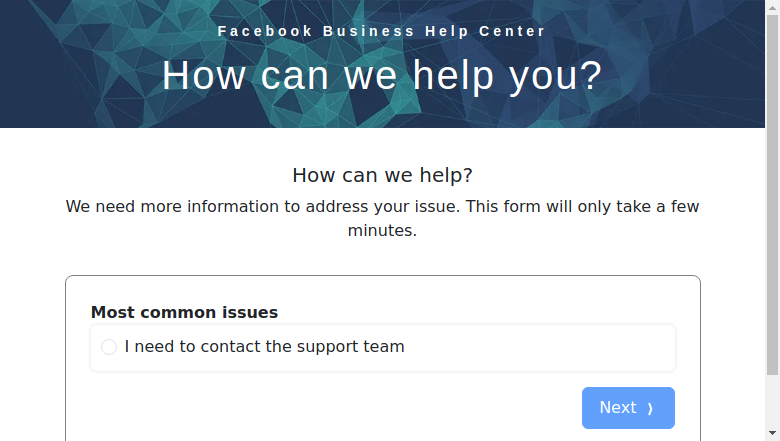This screenshot has width=780, height=441.
Task: Click the "How can we help?" subheading
Action: click(382, 176)
